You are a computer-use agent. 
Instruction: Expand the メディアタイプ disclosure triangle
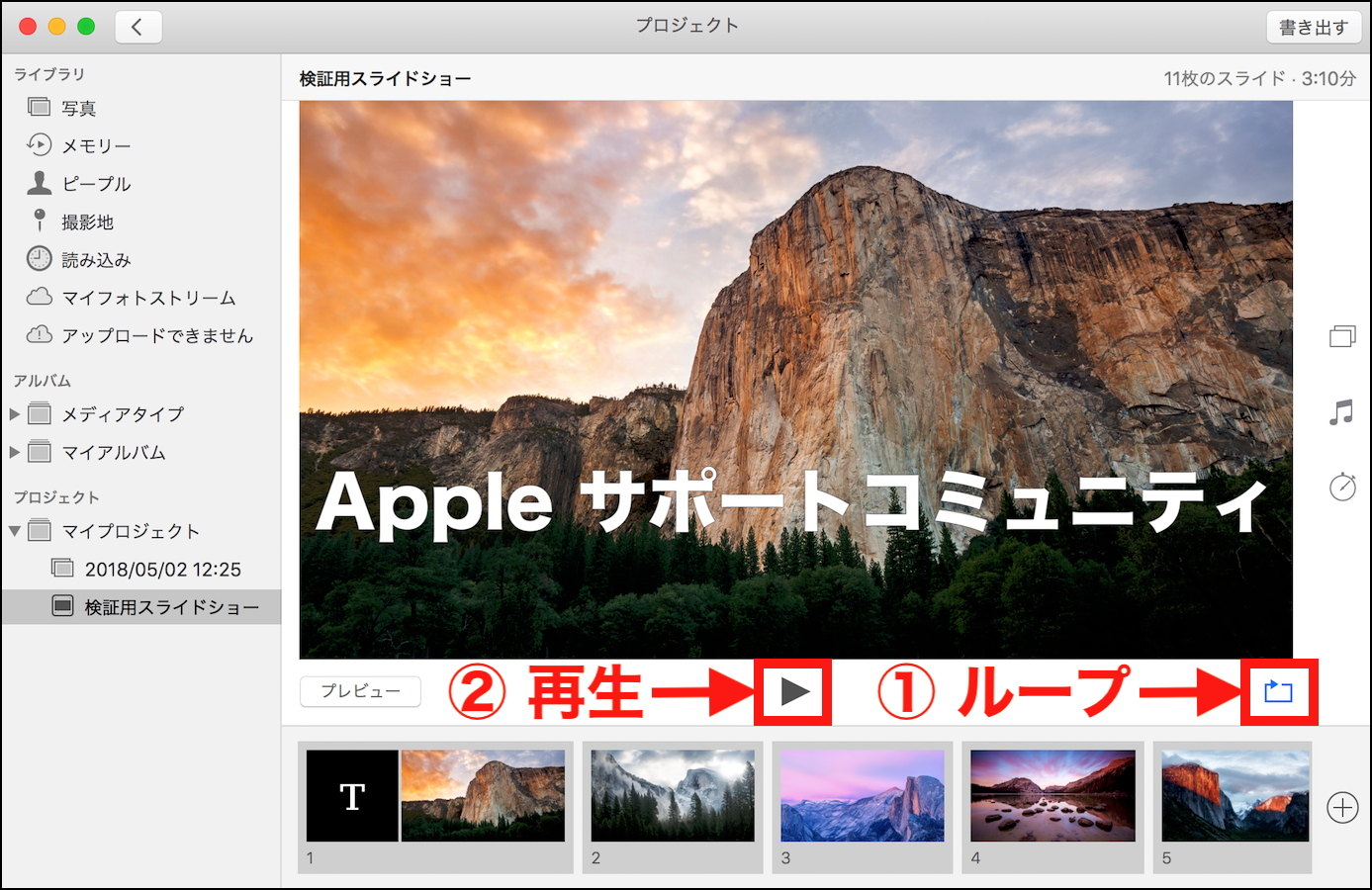tap(15, 414)
